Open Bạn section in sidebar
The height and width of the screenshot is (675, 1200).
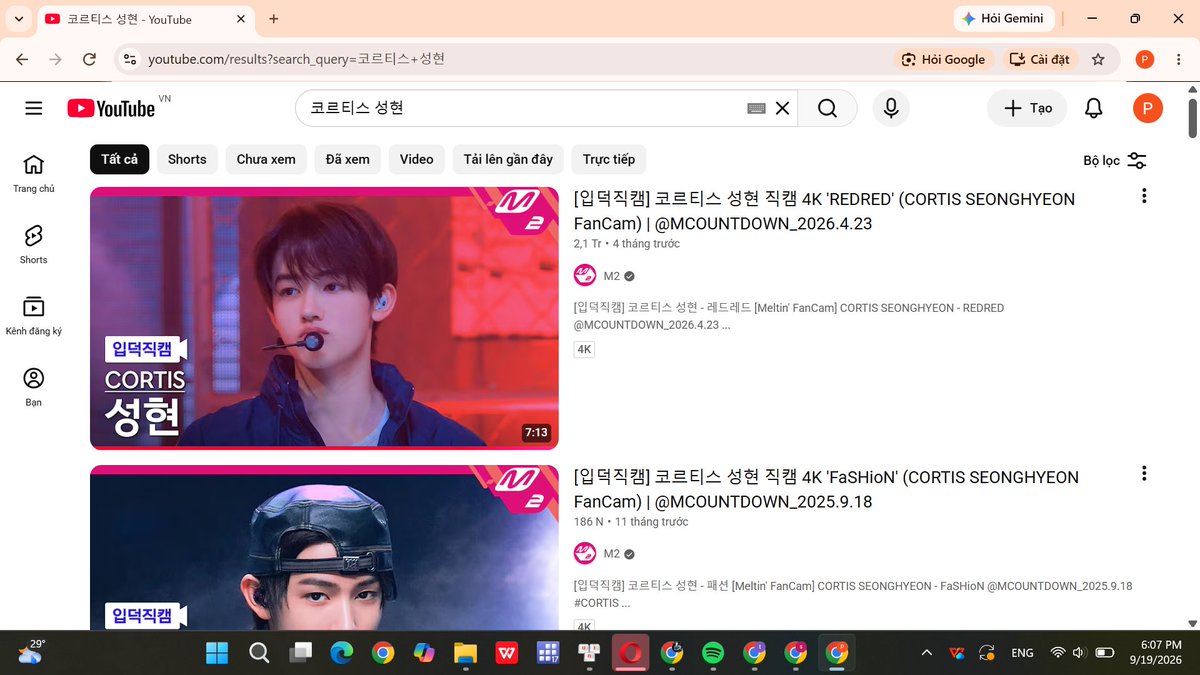pyautogui.click(x=34, y=387)
